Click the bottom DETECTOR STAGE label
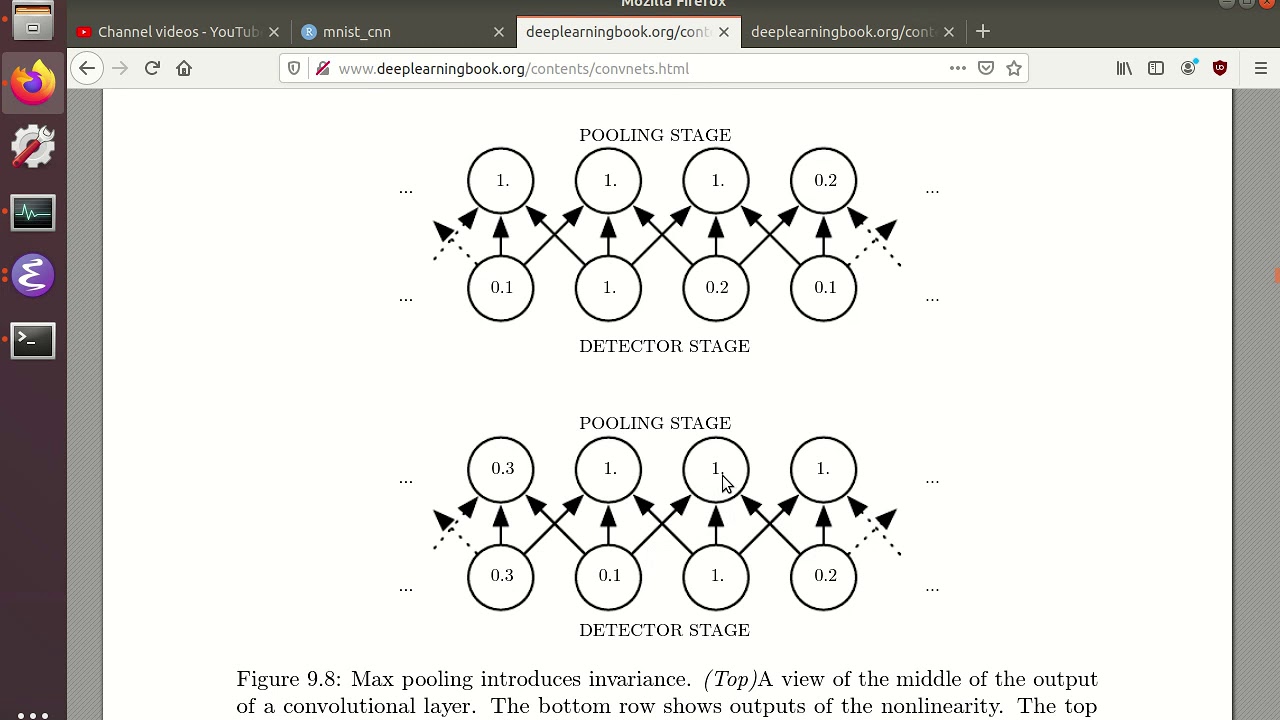The height and width of the screenshot is (720, 1280). pos(664,630)
